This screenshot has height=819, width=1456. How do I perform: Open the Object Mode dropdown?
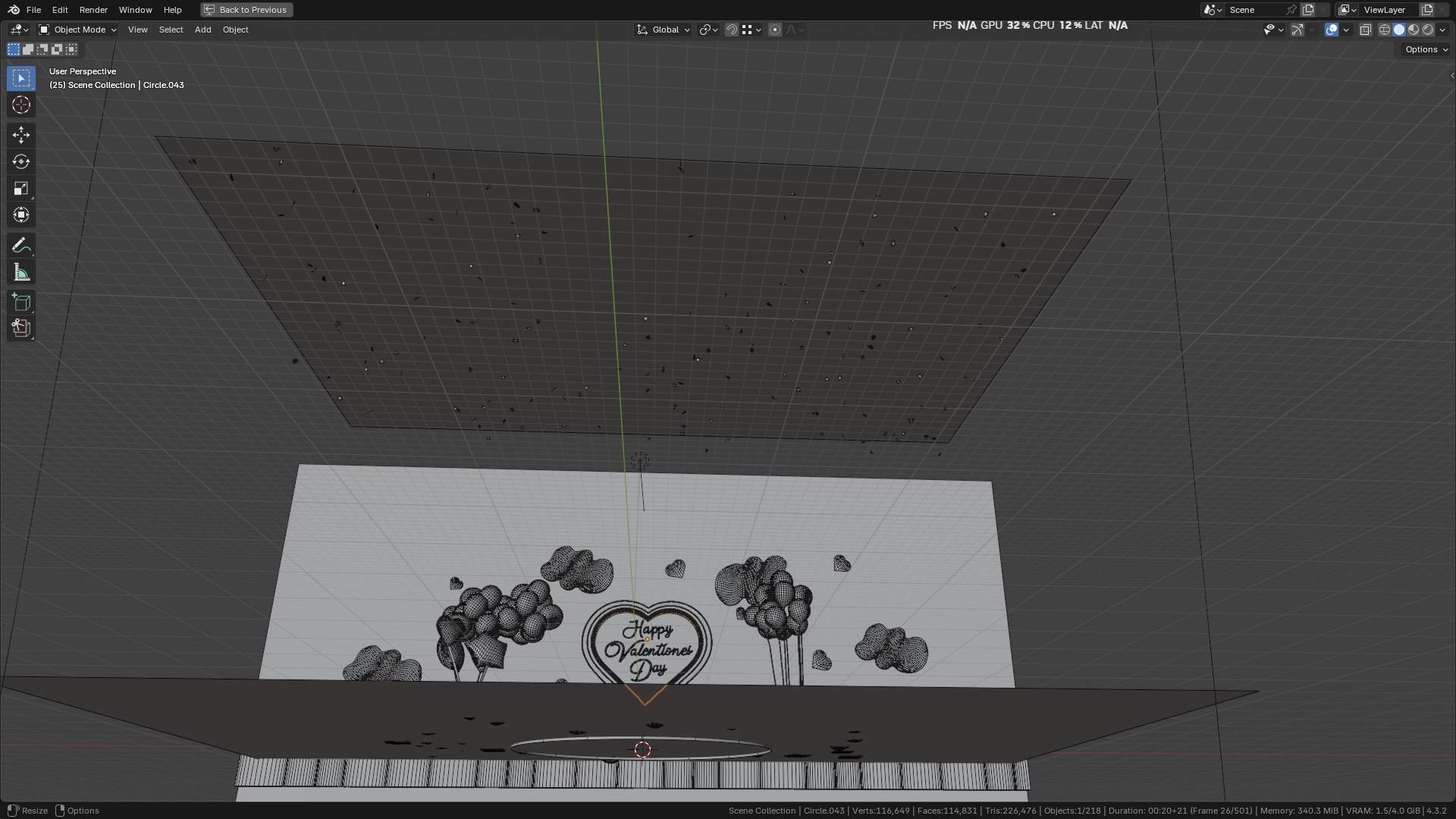77,30
